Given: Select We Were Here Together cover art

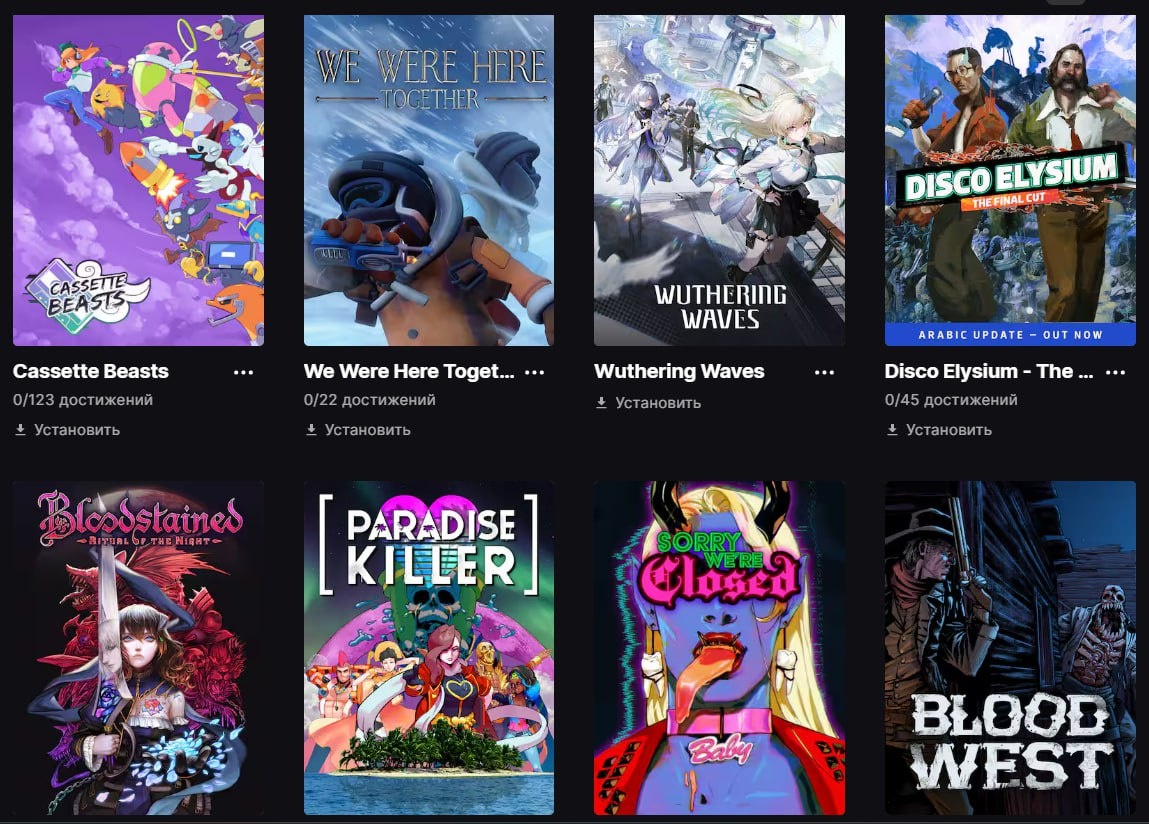Looking at the screenshot, I should coord(429,180).
